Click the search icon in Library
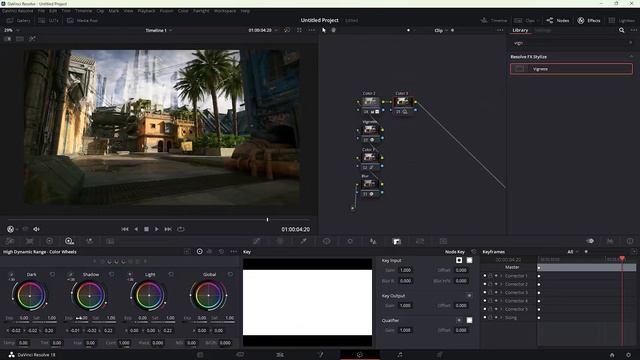This screenshot has height=360, width=640. (x=621, y=30)
